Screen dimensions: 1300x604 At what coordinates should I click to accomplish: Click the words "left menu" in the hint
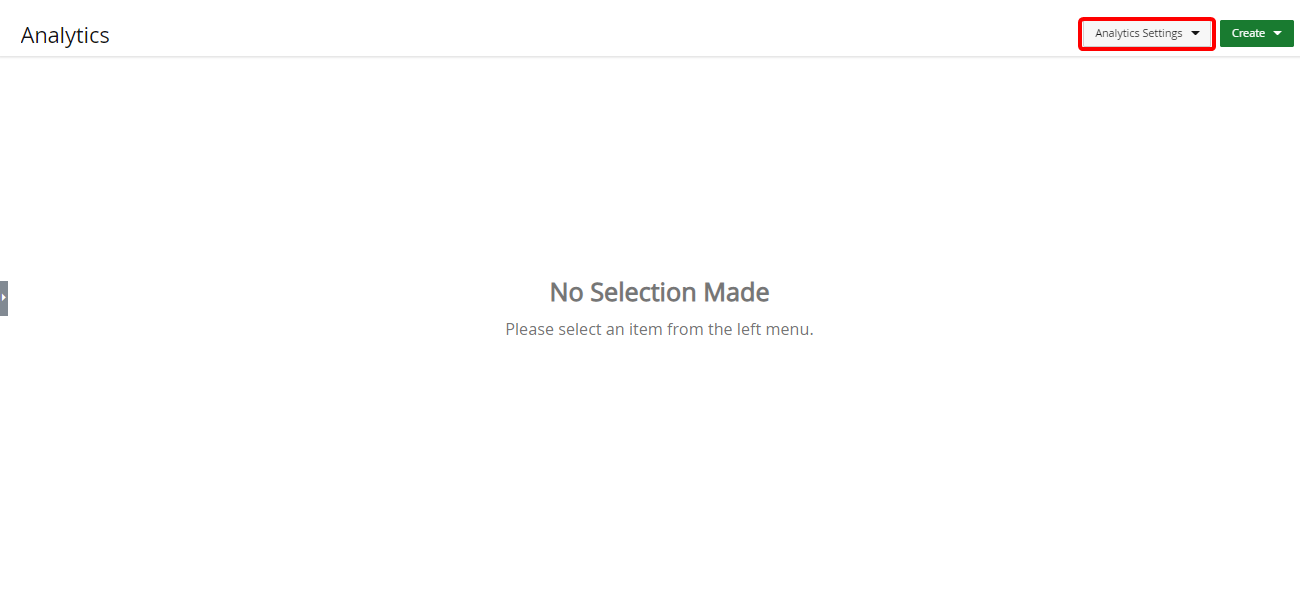pyautogui.click(x=775, y=329)
